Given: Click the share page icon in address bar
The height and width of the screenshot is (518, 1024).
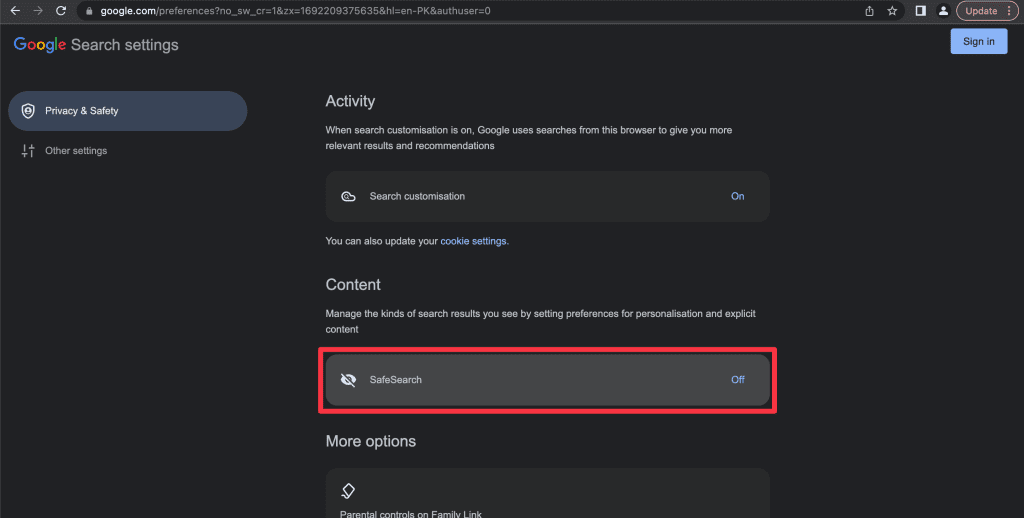Looking at the screenshot, I should click(869, 10).
